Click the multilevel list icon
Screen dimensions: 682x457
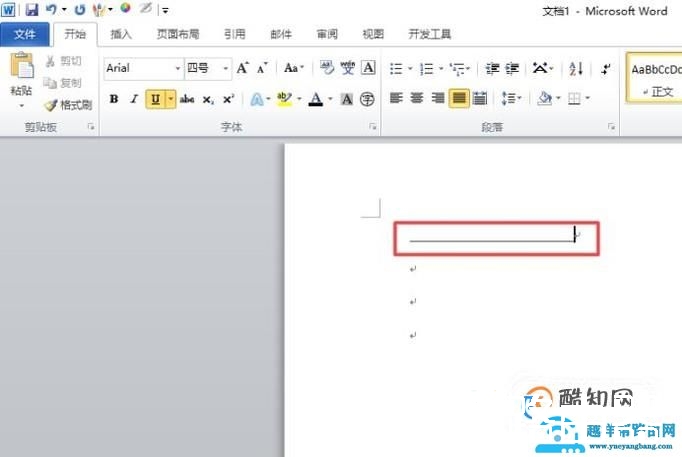[x=457, y=68]
